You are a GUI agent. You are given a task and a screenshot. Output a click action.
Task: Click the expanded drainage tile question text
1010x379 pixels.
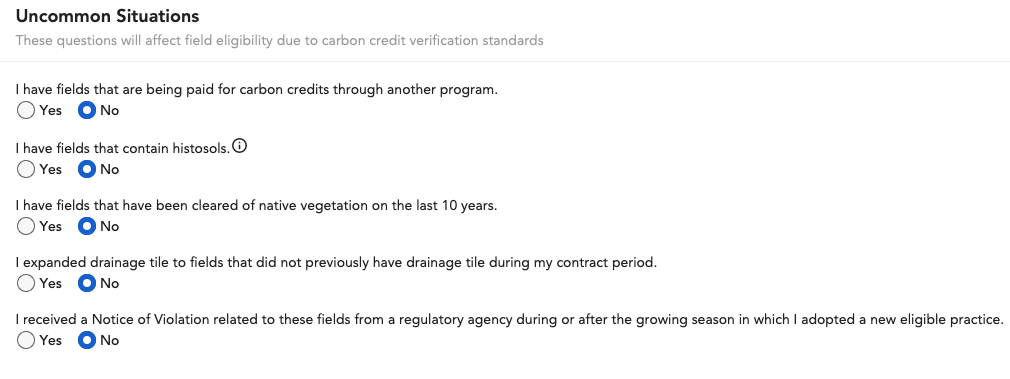pyautogui.click(x=336, y=262)
